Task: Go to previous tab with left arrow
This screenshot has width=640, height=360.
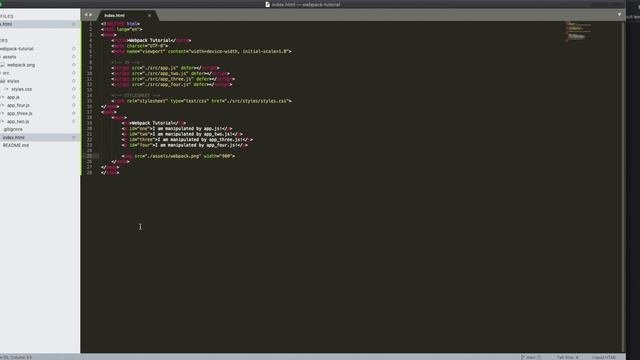Action: click(x=86, y=15)
